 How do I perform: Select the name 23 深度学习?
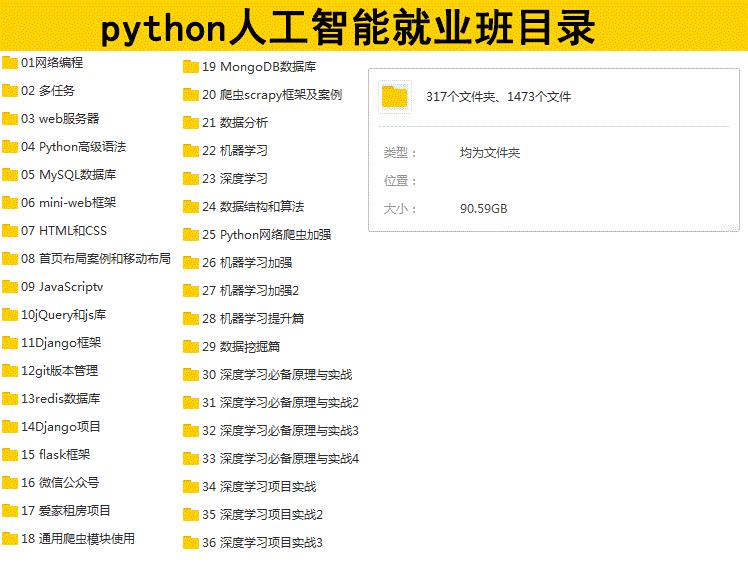(235, 179)
